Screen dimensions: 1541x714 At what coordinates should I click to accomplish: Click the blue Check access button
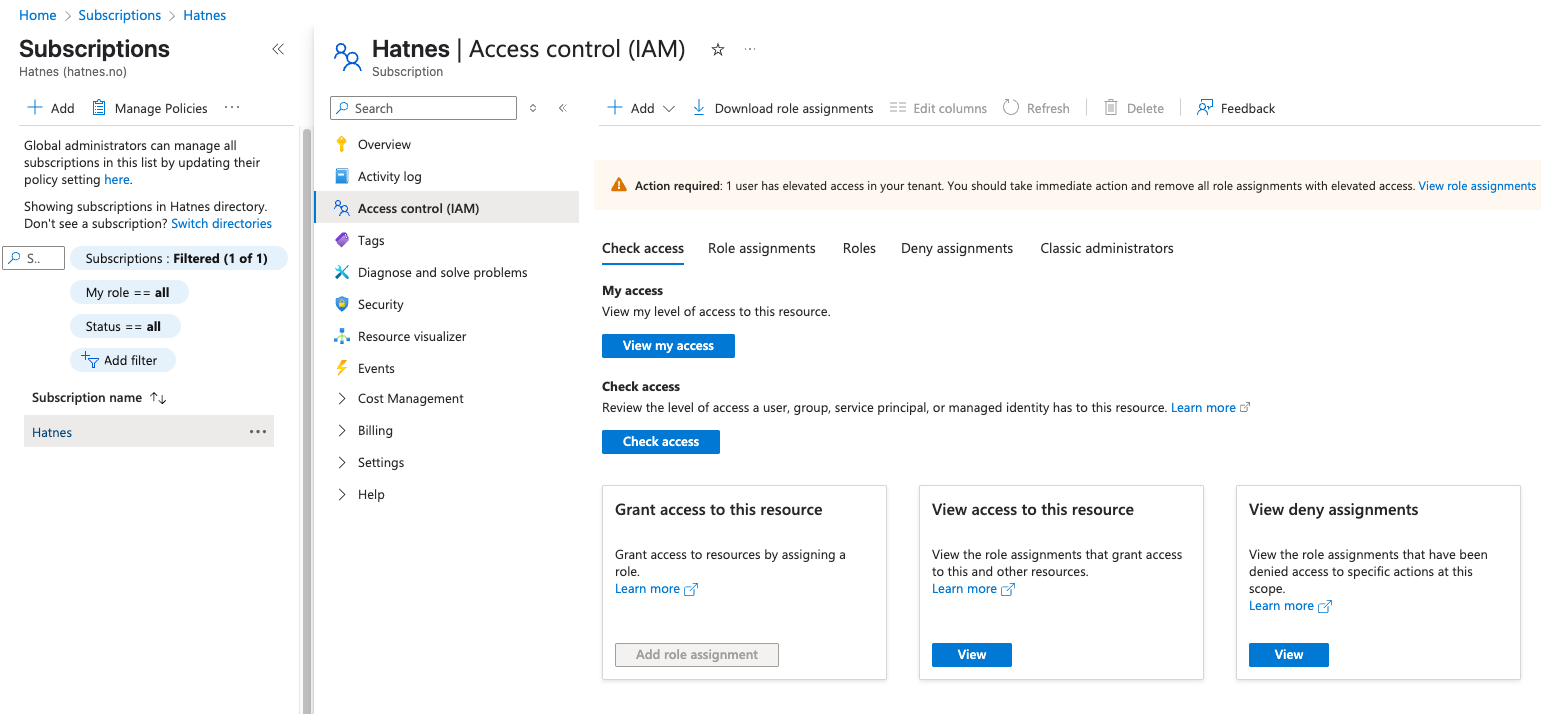tap(661, 442)
